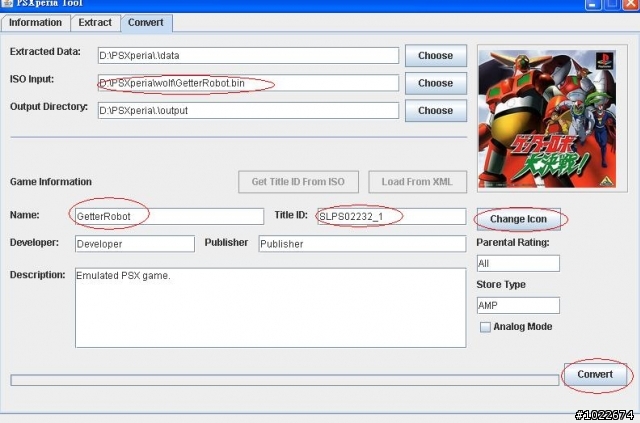Focus the Publisher text field
640x423 pixels.
pyautogui.click(x=362, y=244)
